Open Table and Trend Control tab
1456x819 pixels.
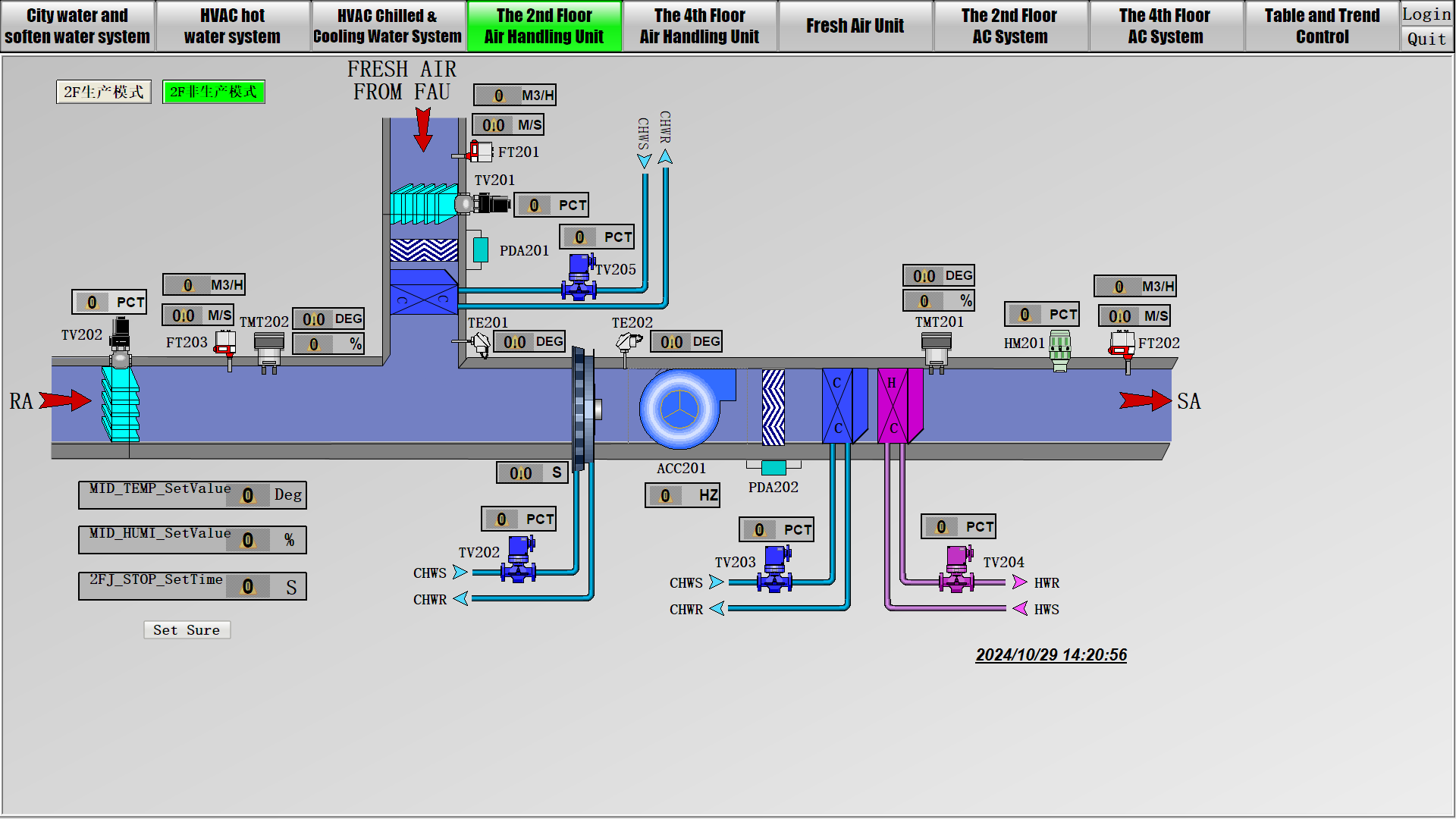tap(1322, 26)
